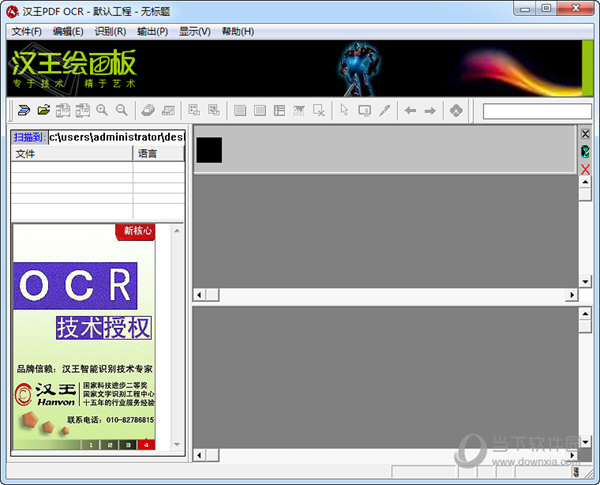Open the 输出(P) menu
The image size is (600, 485).
click(x=153, y=31)
